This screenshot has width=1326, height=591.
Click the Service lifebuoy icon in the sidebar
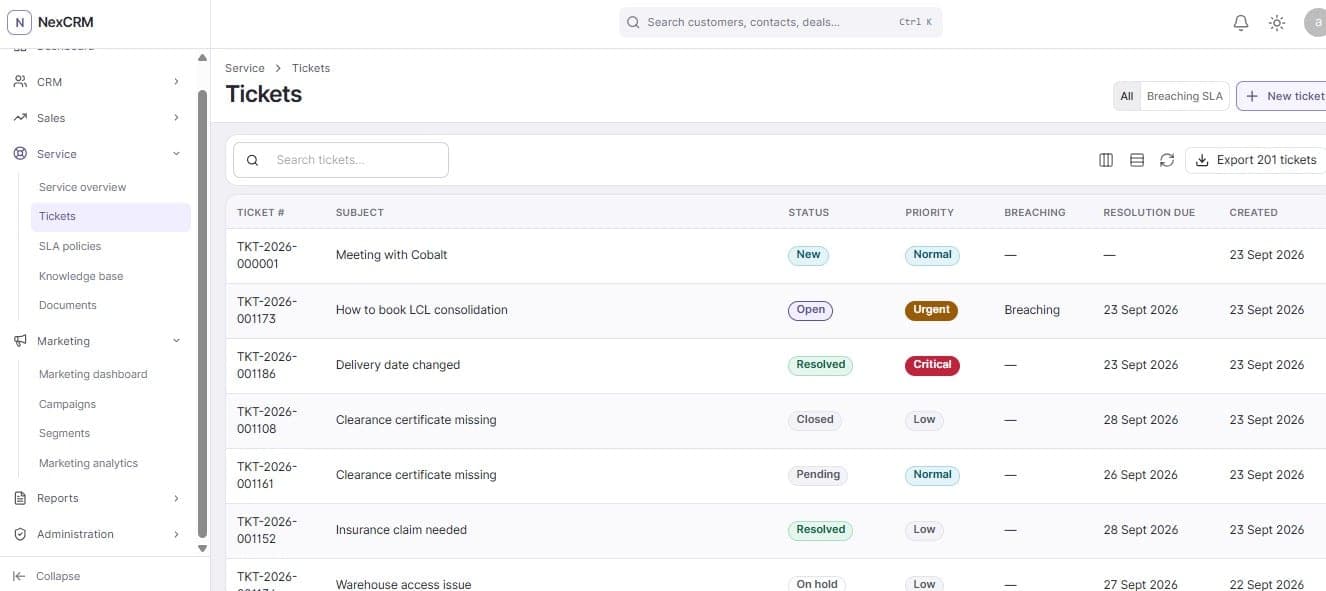(20, 154)
